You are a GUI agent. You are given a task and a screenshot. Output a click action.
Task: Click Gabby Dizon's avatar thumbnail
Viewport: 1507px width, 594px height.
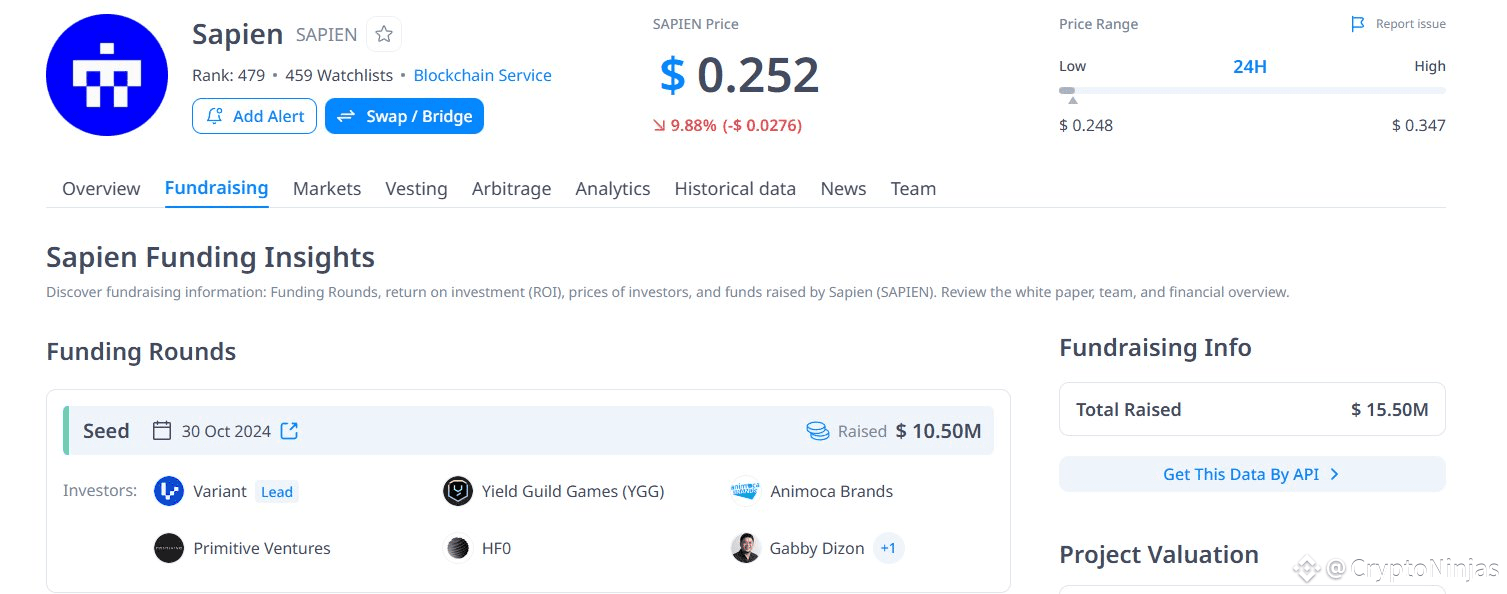click(x=746, y=548)
